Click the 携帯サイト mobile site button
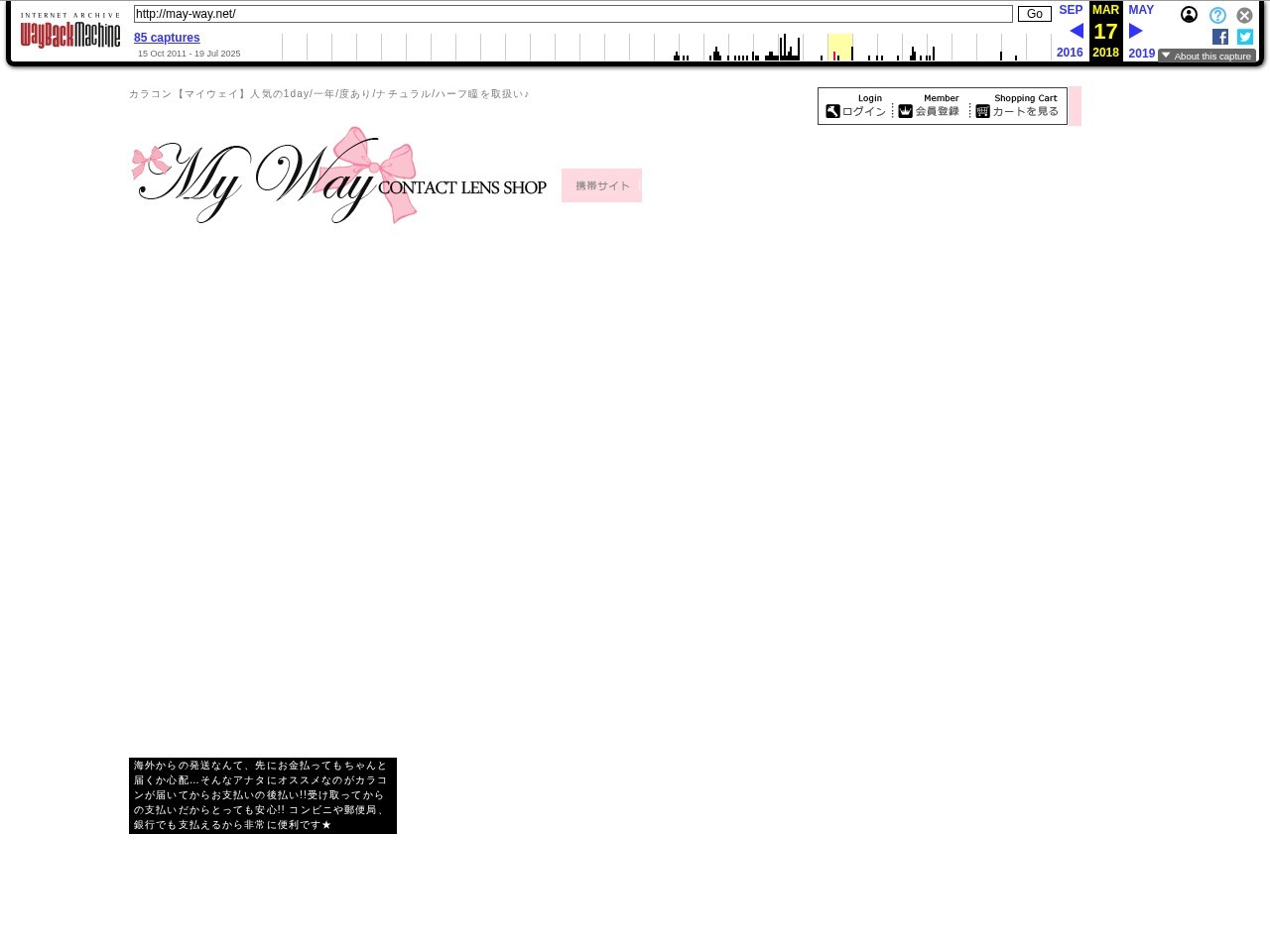Screen dimensions: 1270x952 click(x=601, y=185)
